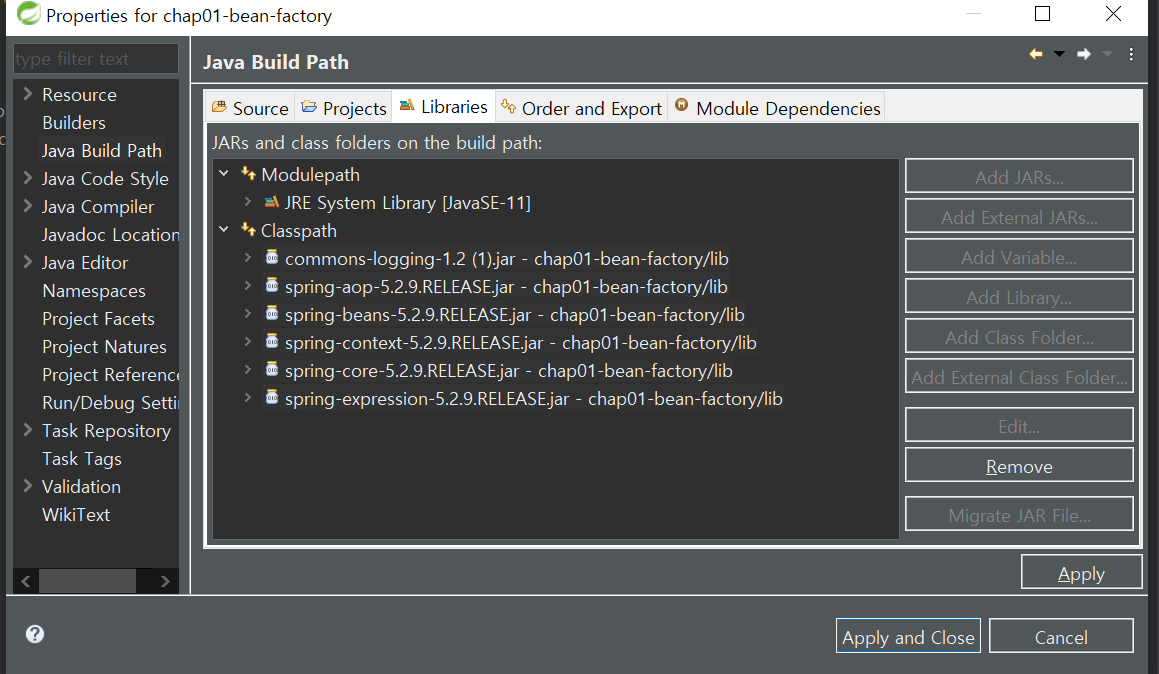Select Java Build Path in sidebar

[x=101, y=151]
